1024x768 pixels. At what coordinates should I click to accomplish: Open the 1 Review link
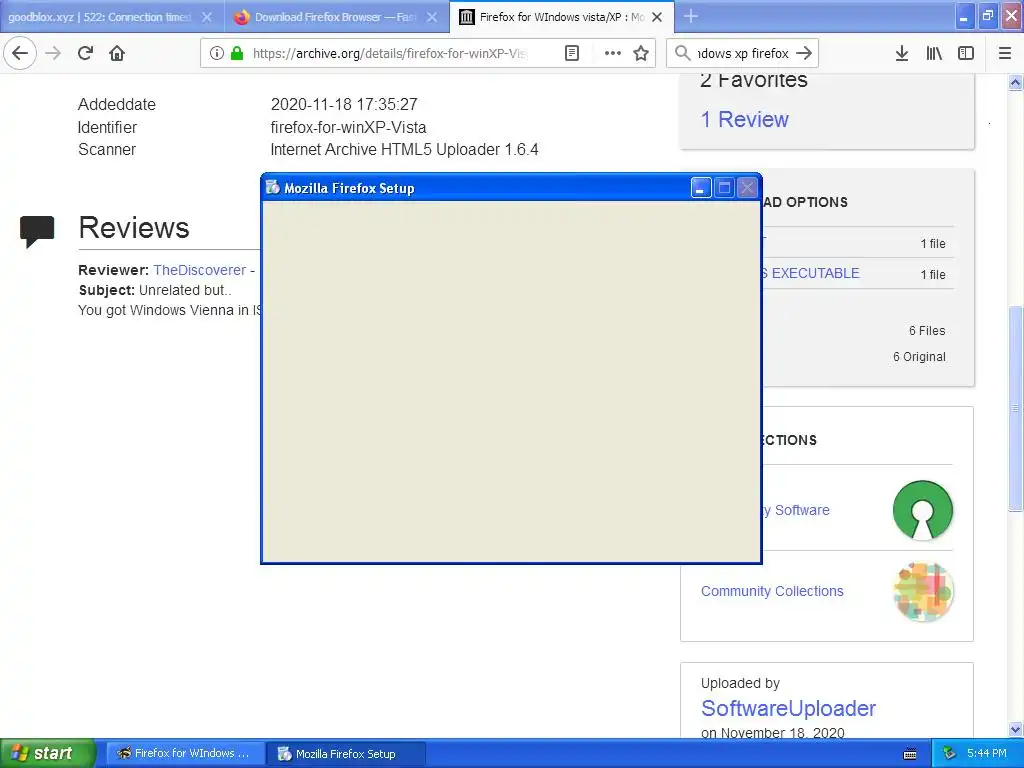(x=744, y=120)
